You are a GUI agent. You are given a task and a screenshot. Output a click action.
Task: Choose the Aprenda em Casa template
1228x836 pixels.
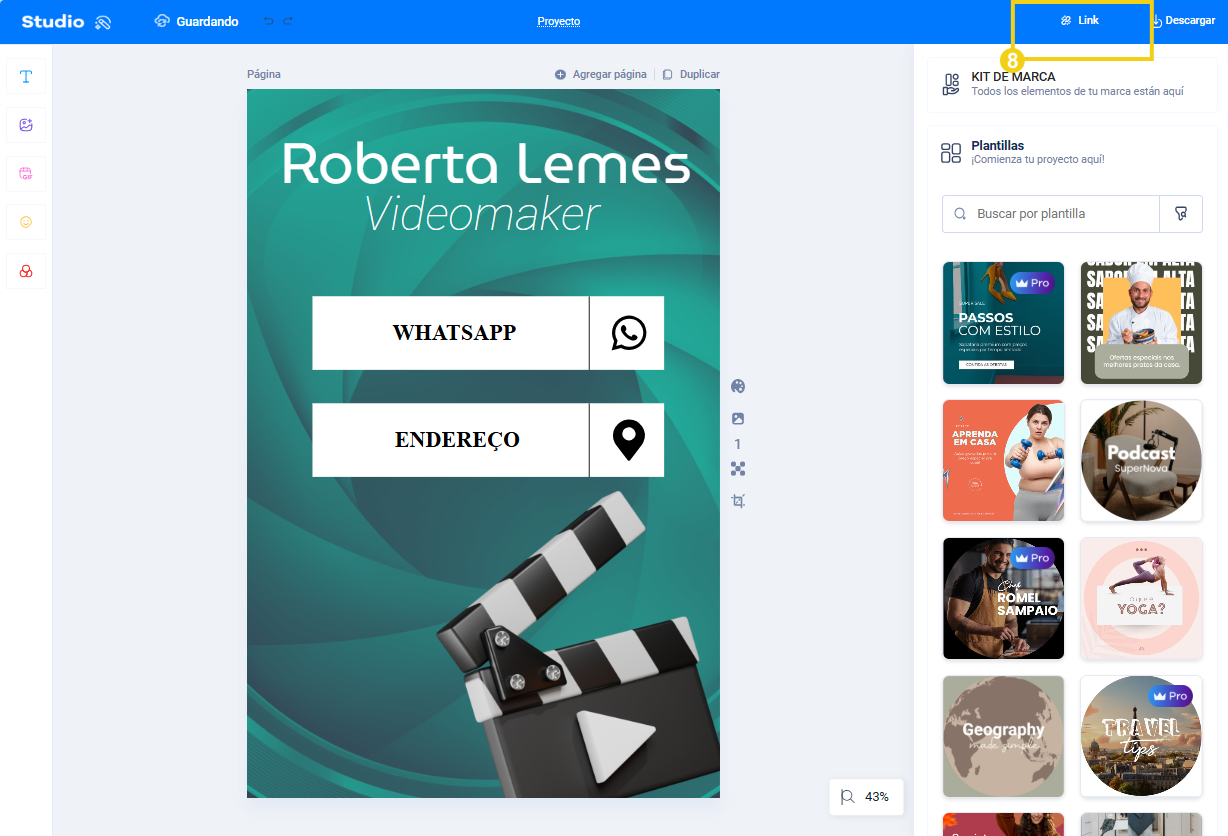click(1003, 461)
